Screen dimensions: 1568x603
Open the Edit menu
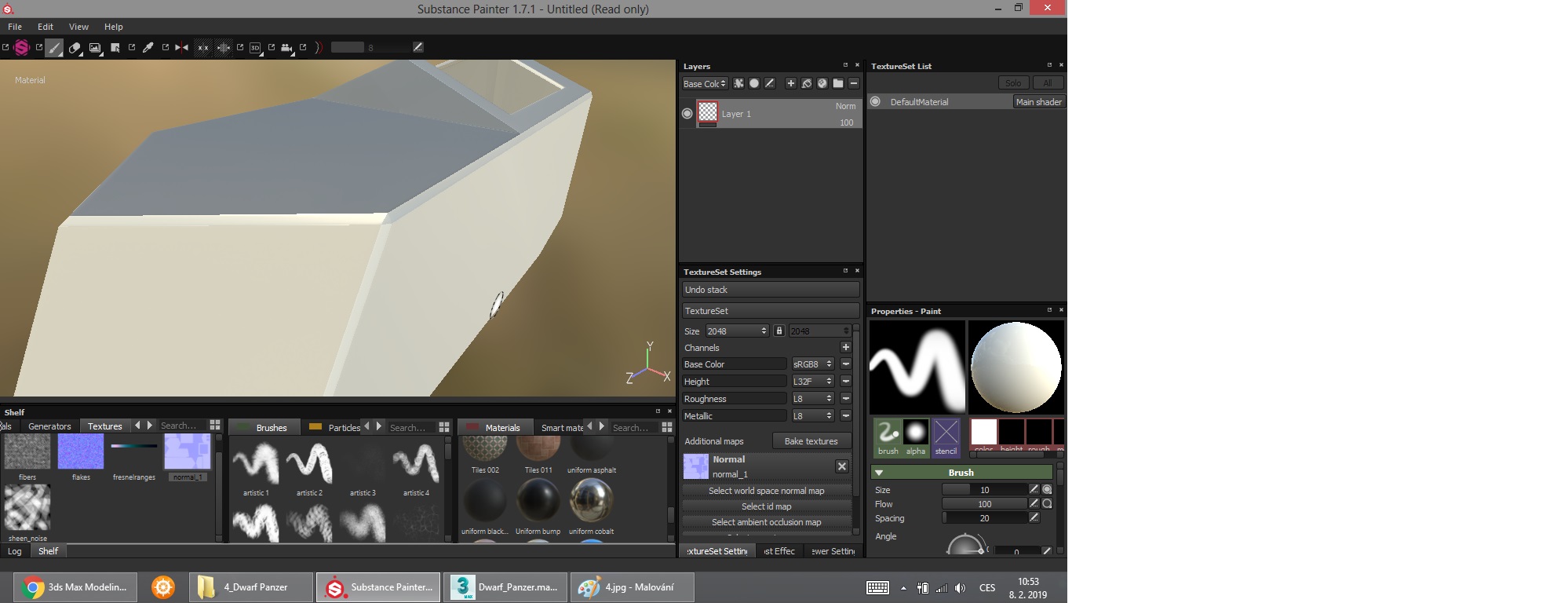click(46, 27)
